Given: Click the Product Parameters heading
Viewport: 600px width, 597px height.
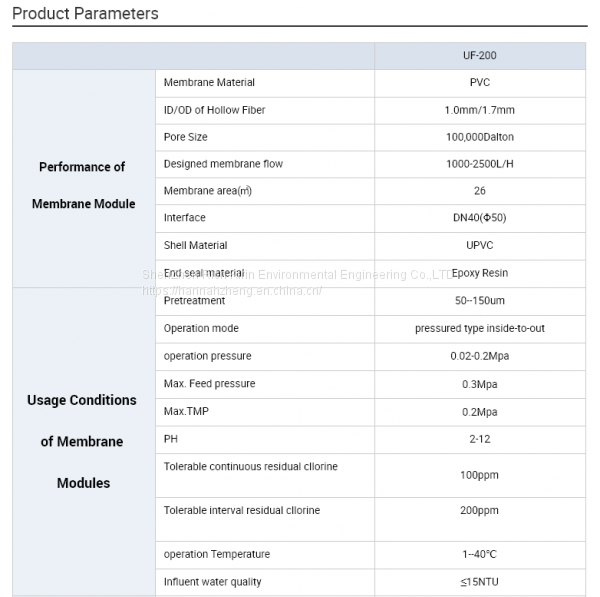Looking at the screenshot, I should [85, 14].
